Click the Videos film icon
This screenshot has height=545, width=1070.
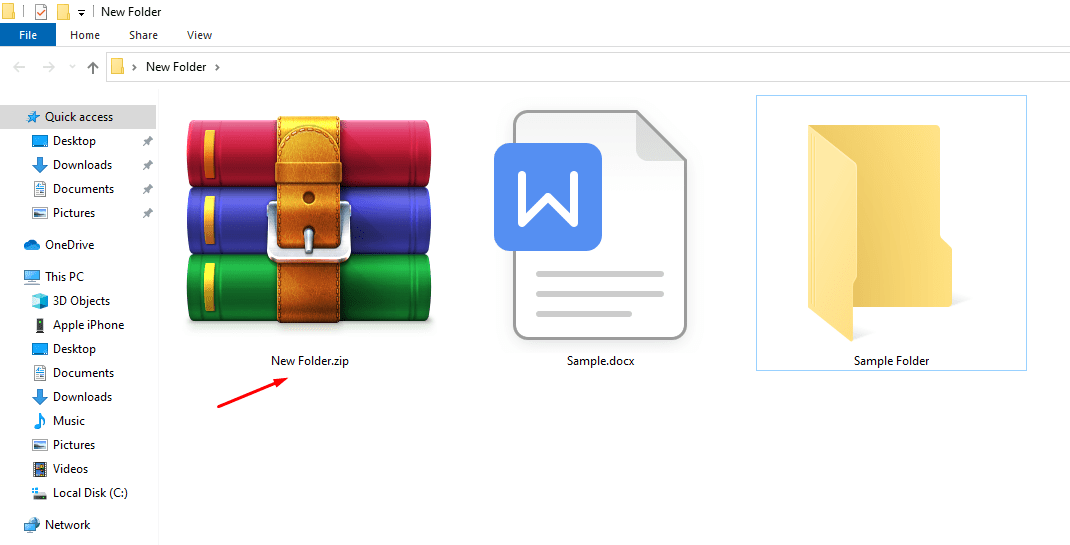pos(40,469)
